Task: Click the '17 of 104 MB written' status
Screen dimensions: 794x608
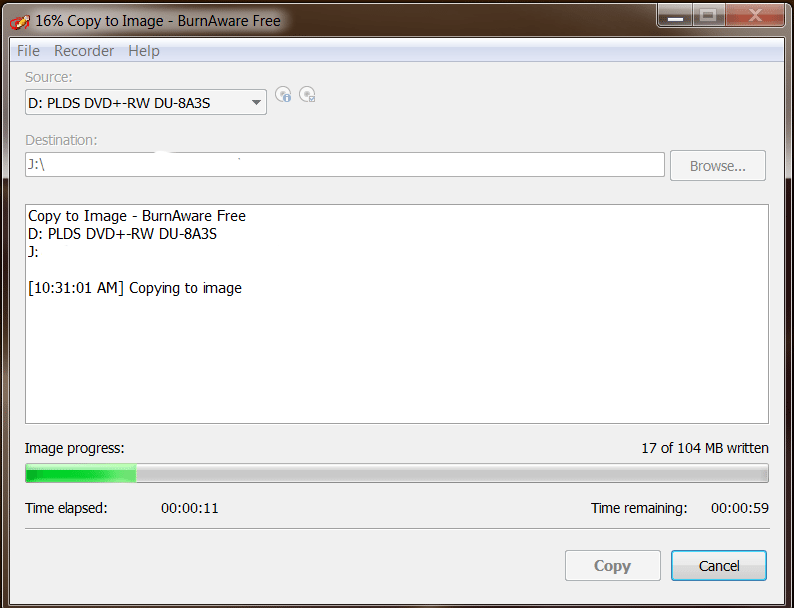Action: (705, 448)
